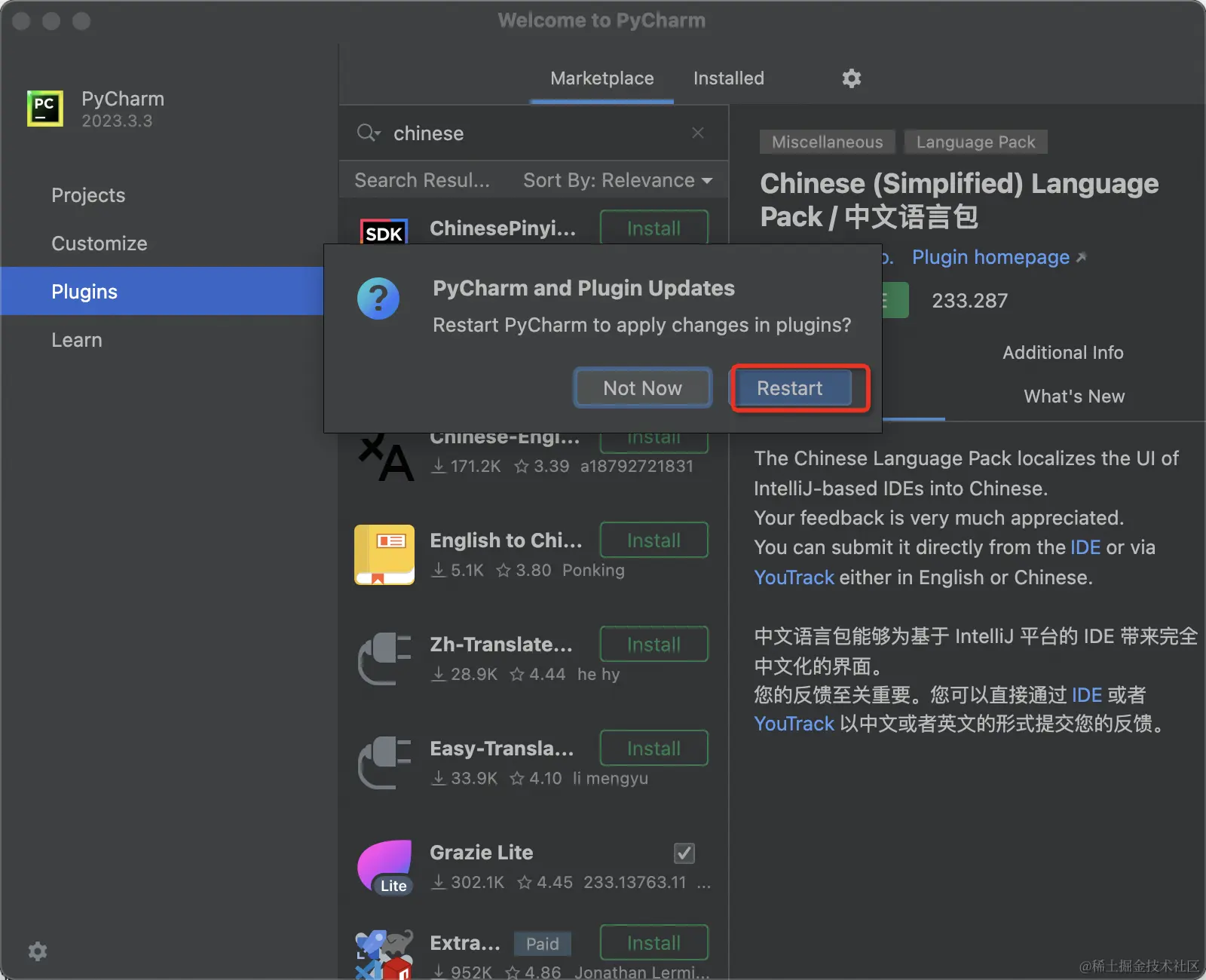The image size is (1206, 980).
Task: Click the Search Results header label
Action: 422,180
